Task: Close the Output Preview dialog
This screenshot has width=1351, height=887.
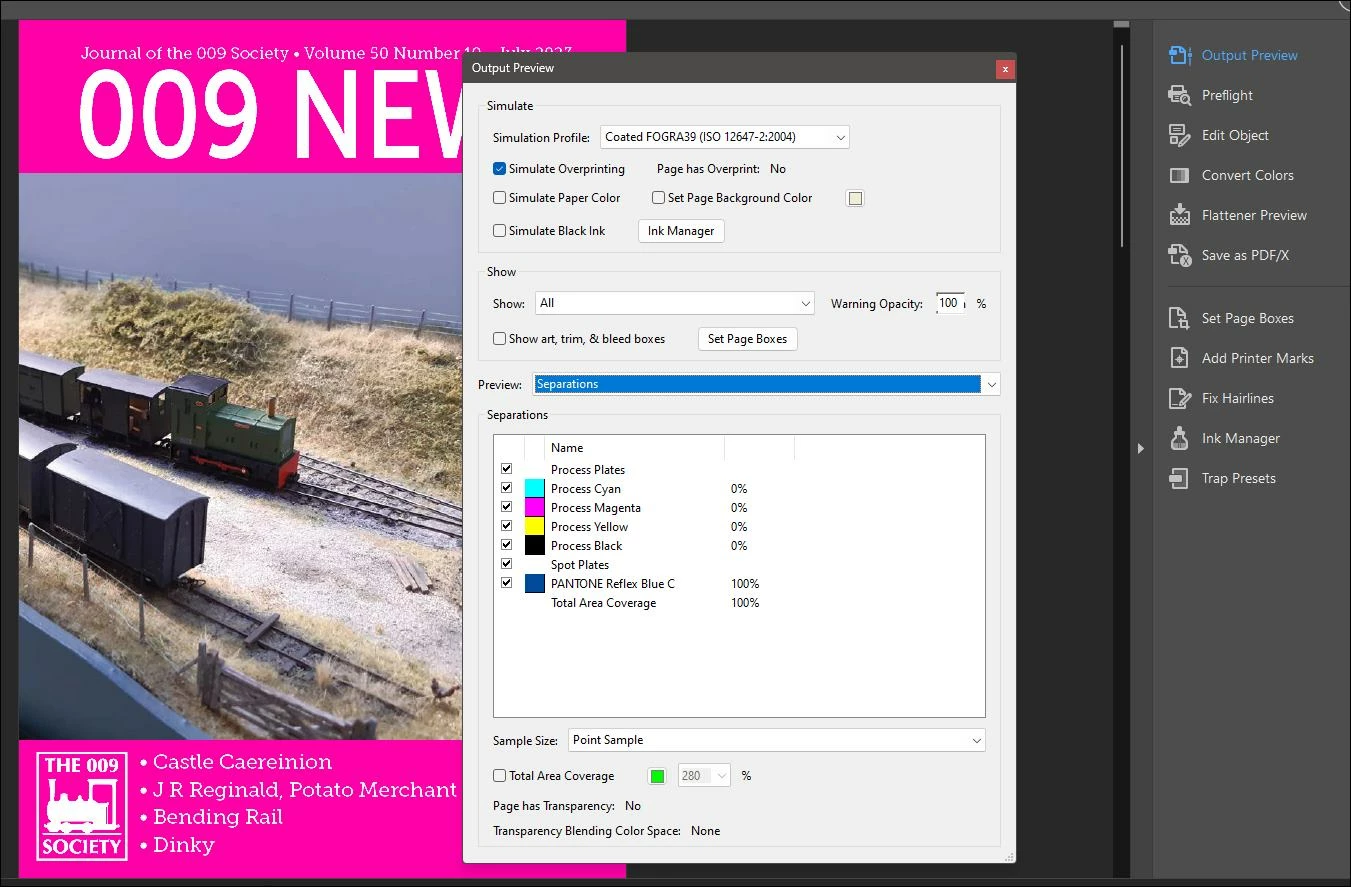Action: pos(1005,69)
